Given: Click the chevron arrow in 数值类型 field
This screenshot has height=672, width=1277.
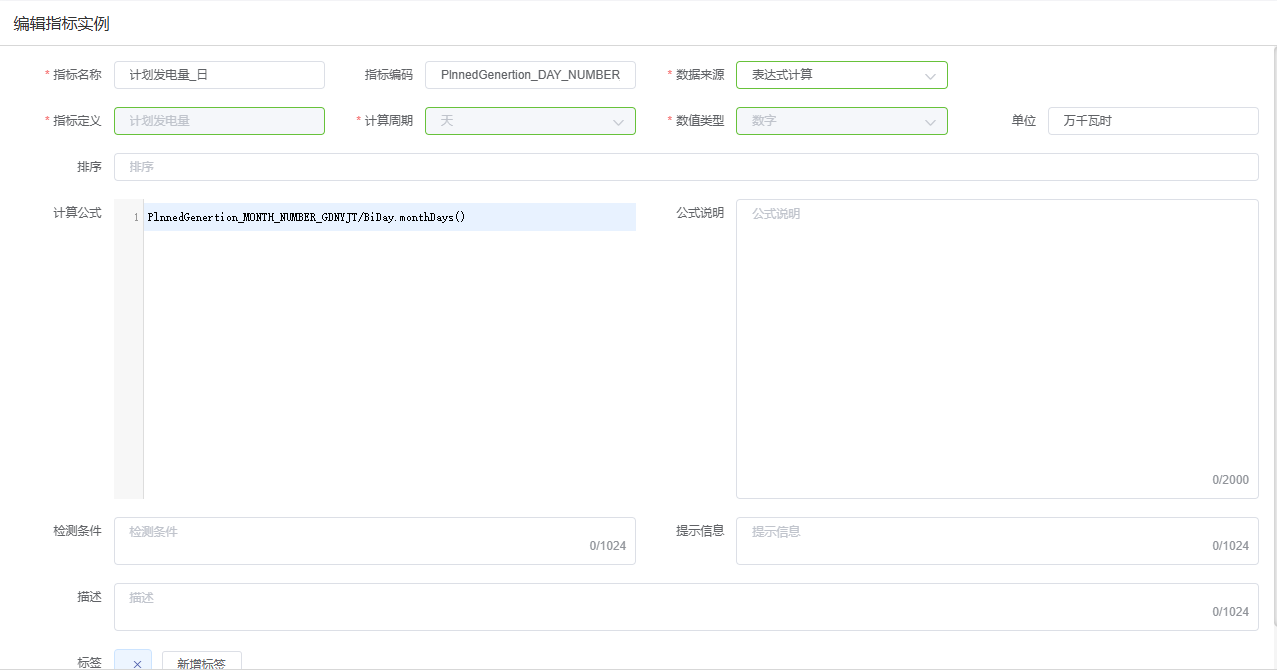Looking at the screenshot, I should tap(930, 122).
